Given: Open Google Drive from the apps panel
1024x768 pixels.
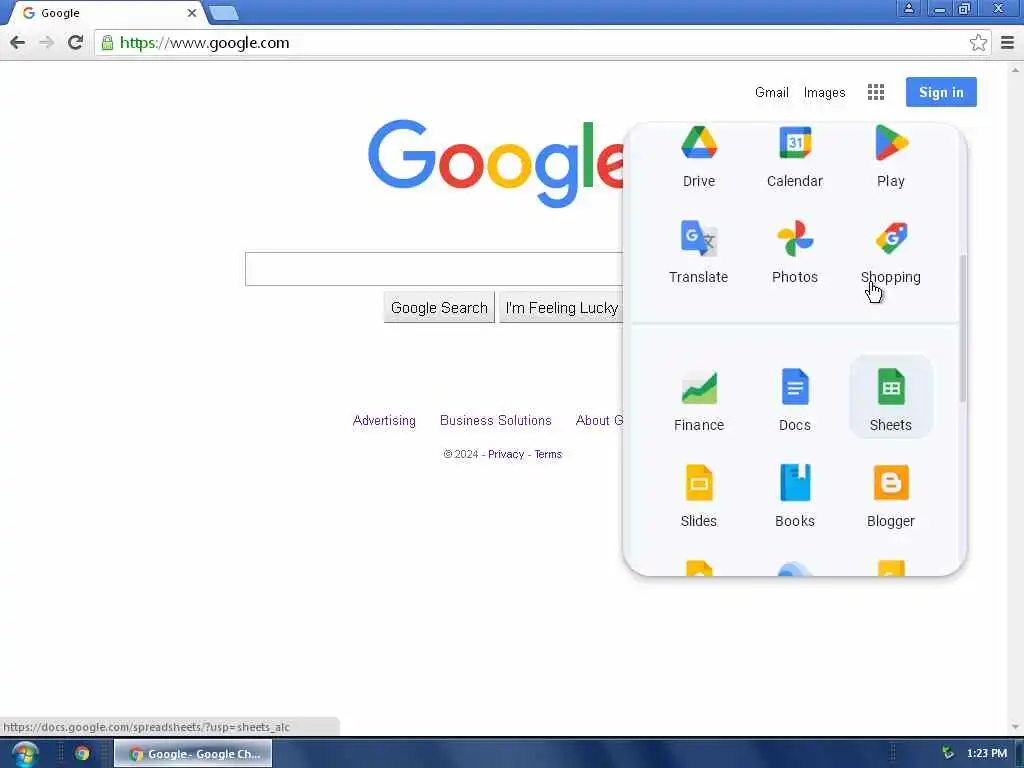Looking at the screenshot, I should click(699, 157).
